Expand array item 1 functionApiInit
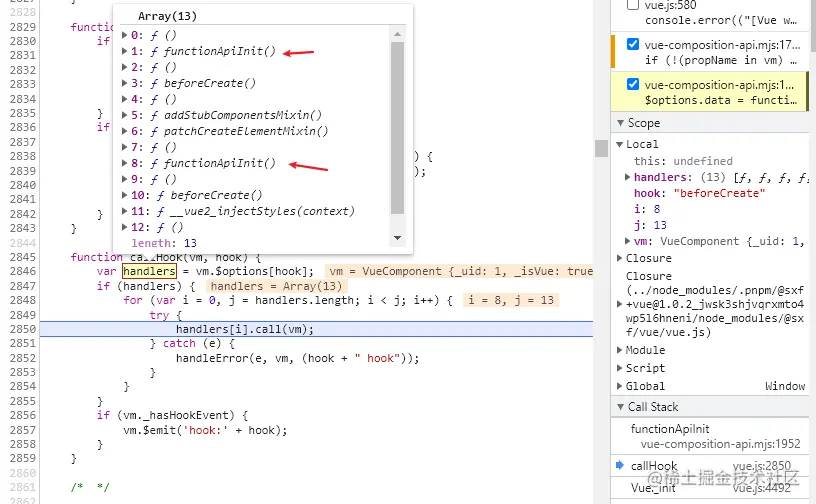816x504 pixels. [x=124, y=51]
